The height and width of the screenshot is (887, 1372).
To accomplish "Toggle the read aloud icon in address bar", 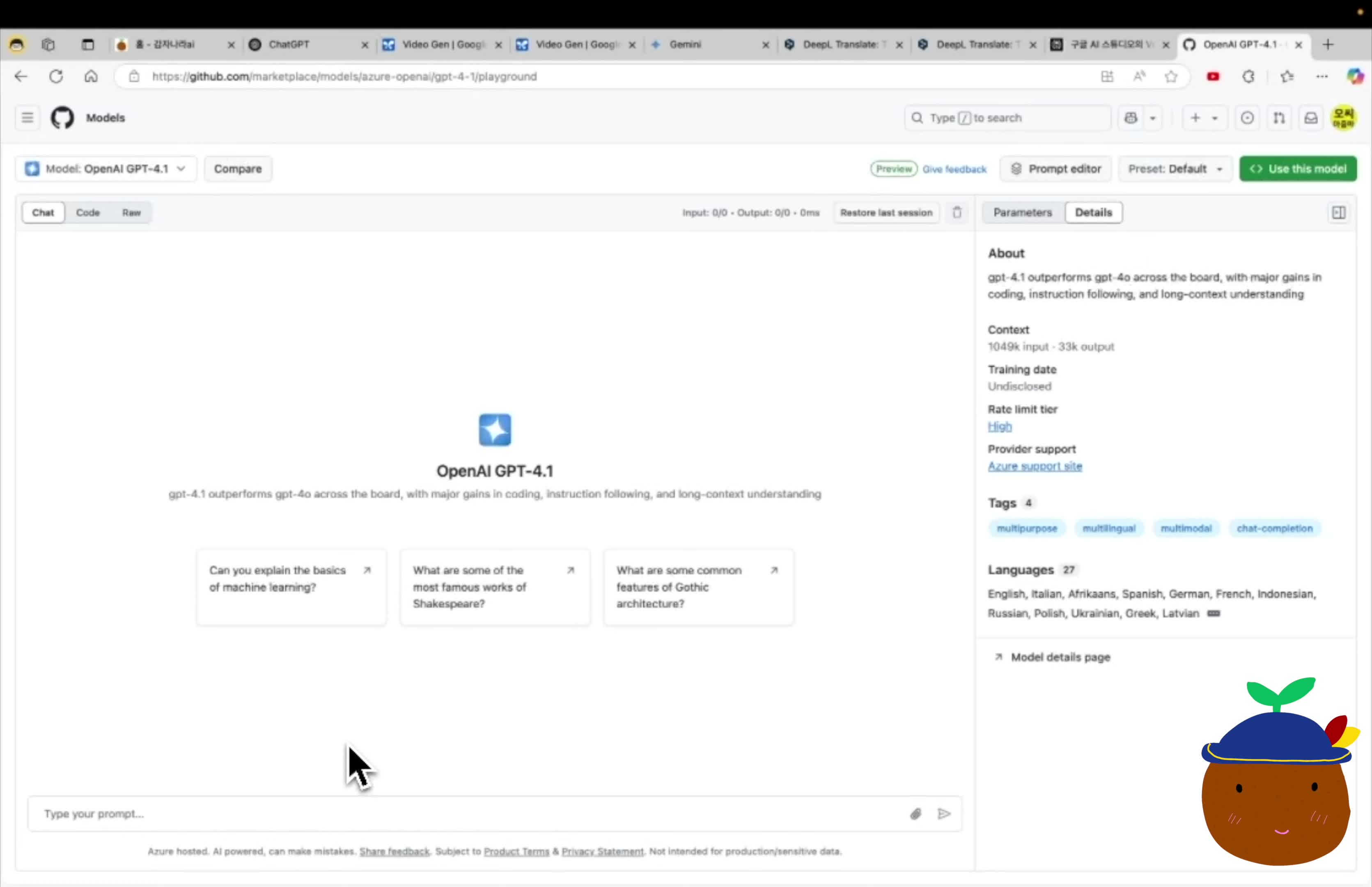I will point(1139,76).
